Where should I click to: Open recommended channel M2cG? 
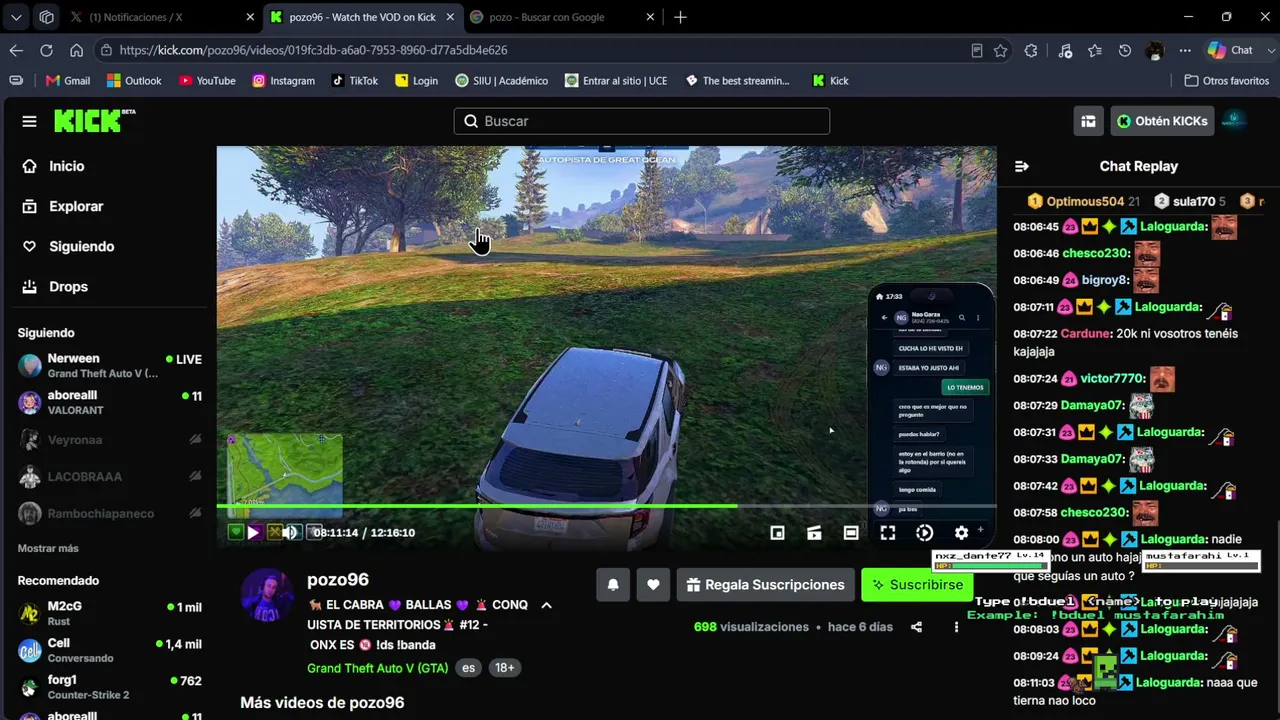110,613
